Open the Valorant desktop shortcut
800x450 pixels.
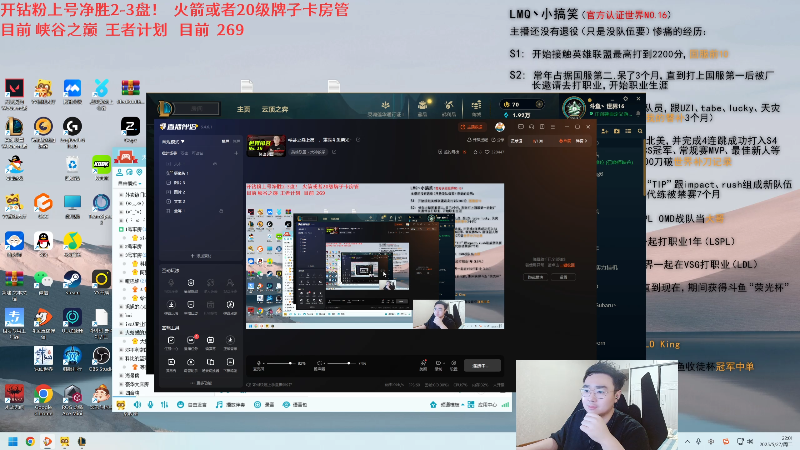point(14,89)
